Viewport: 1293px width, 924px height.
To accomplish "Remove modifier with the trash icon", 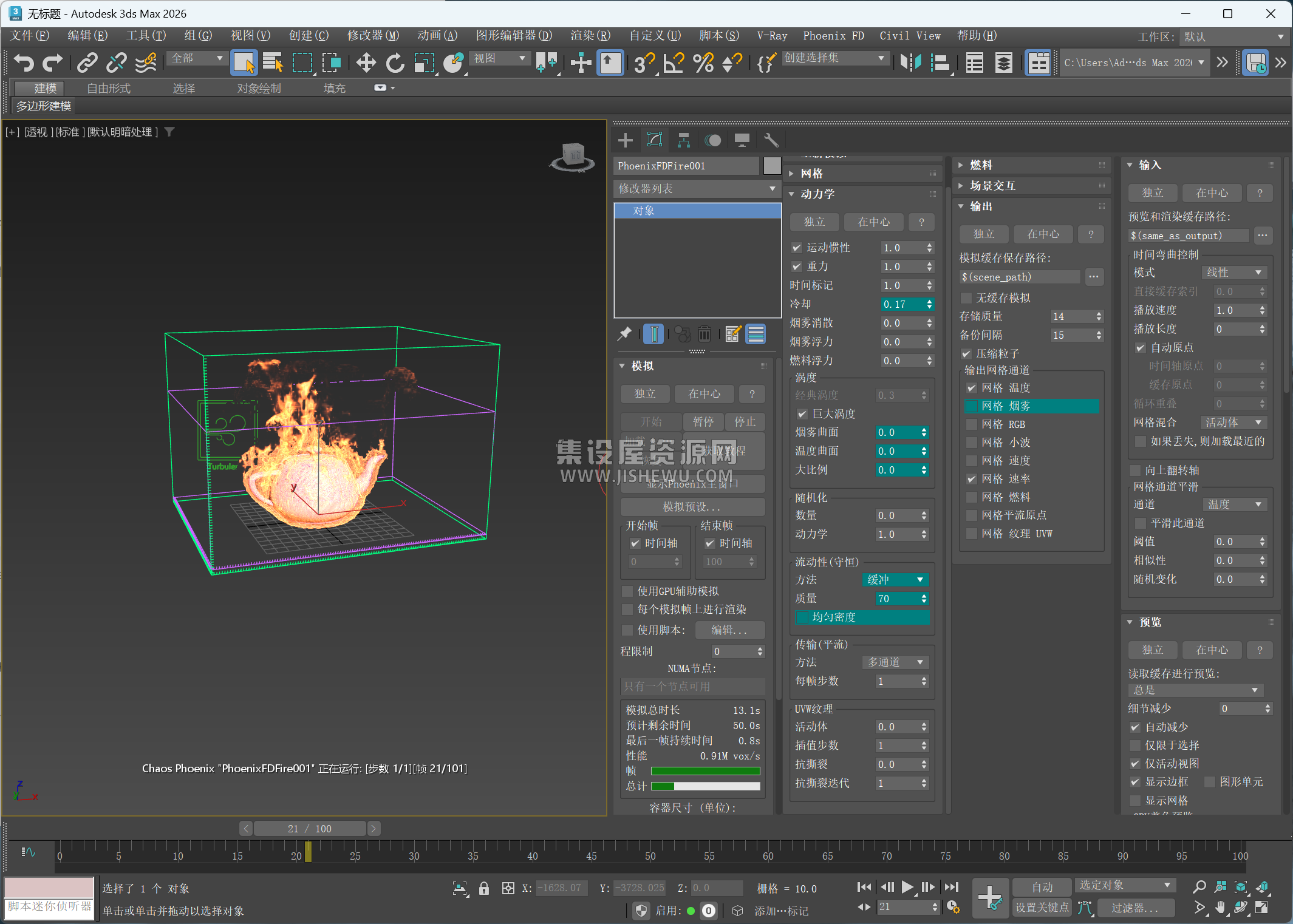I will (704, 334).
